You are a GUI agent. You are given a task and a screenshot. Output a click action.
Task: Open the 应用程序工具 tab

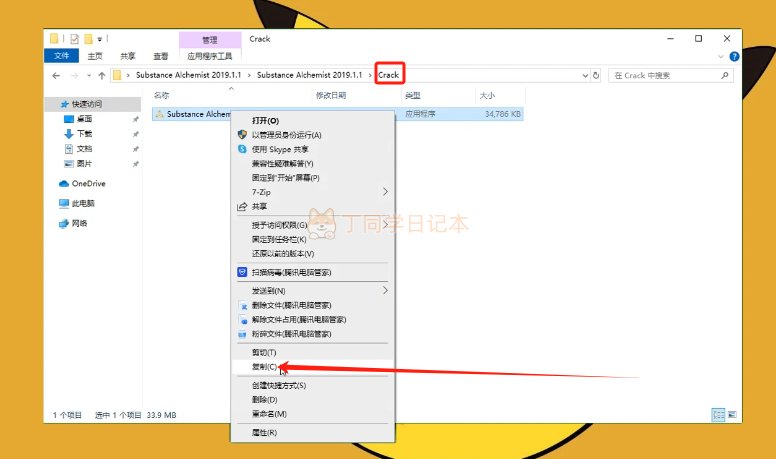tap(210, 56)
